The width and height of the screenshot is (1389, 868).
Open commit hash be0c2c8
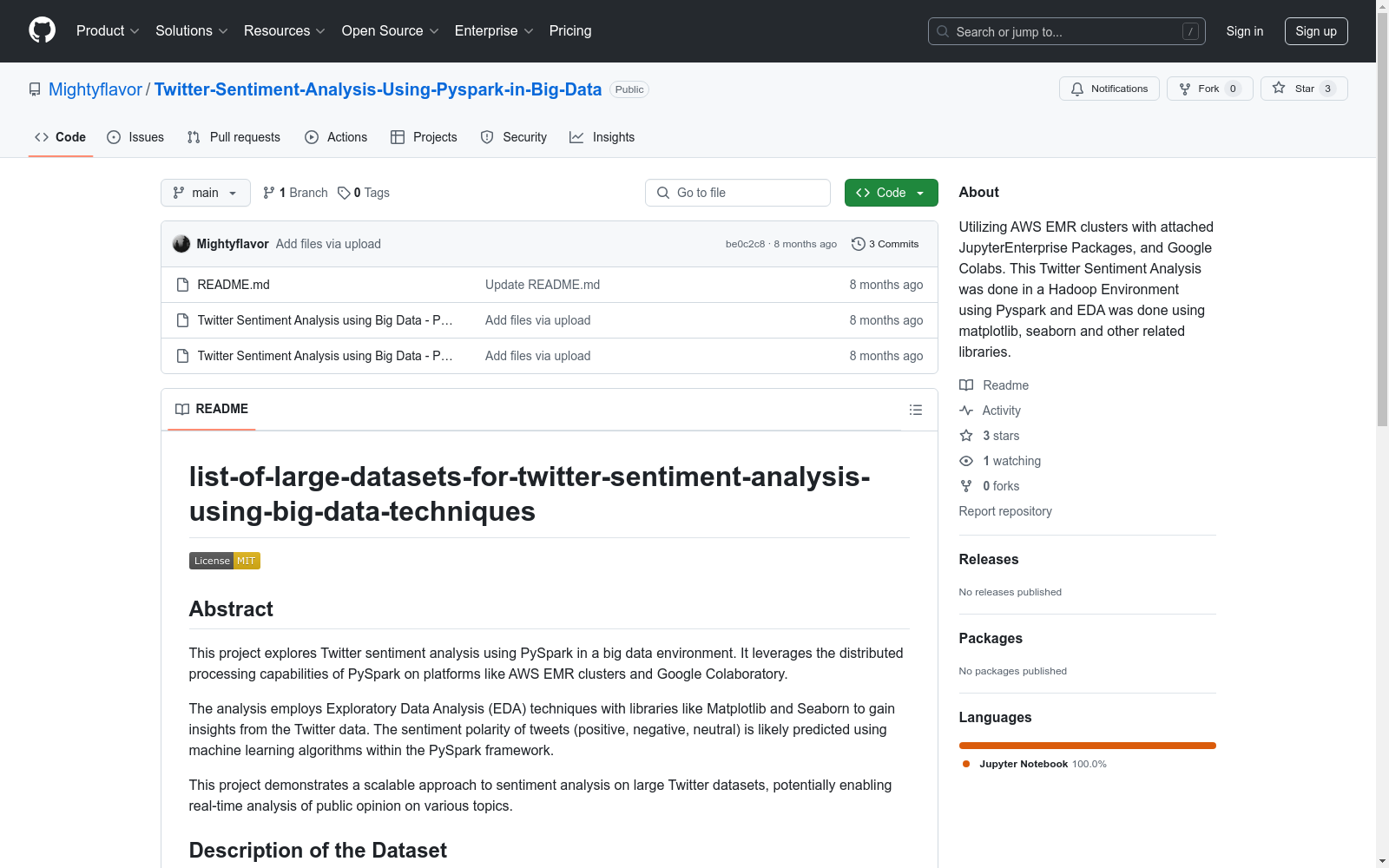(x=746, y=244)
